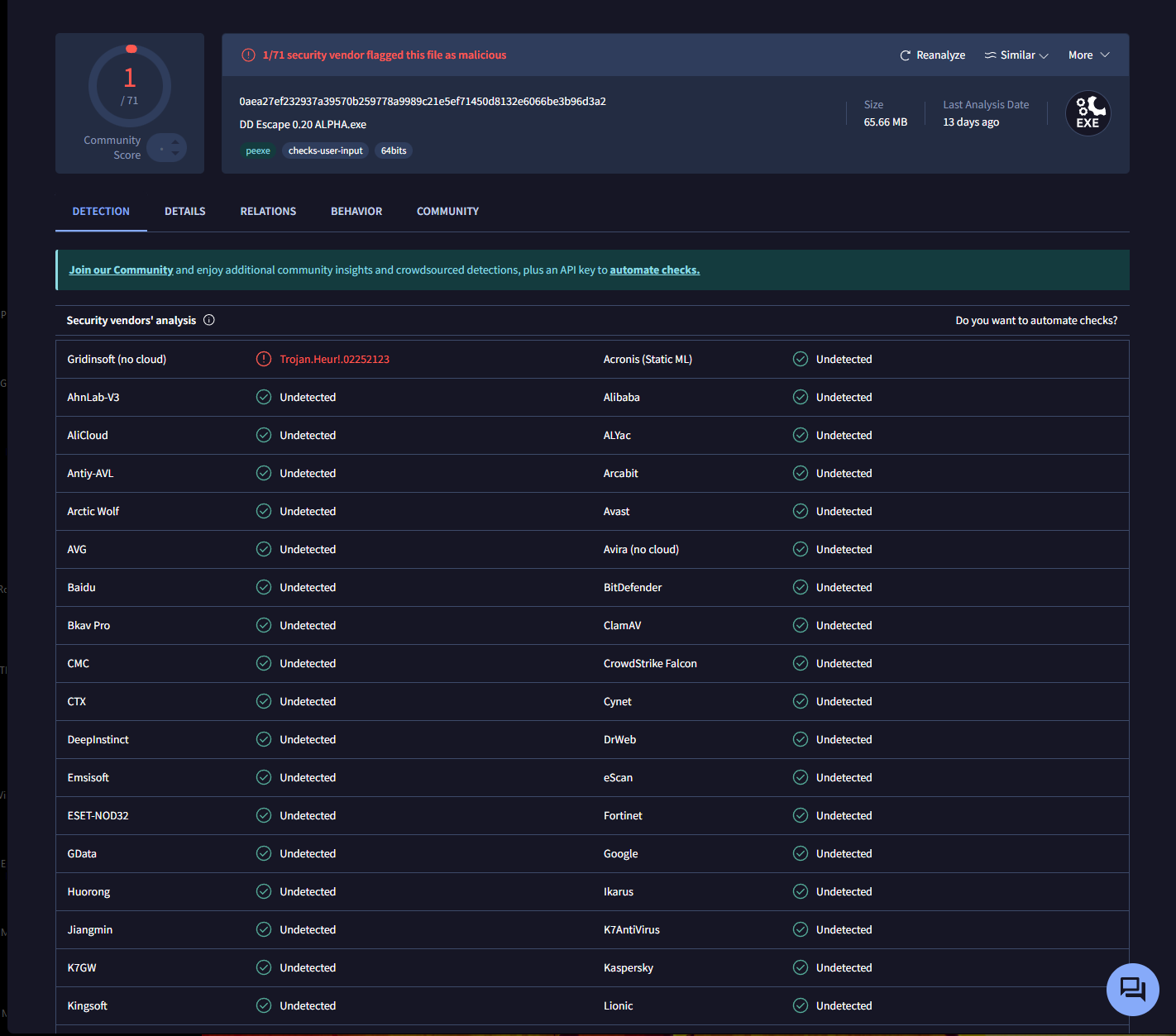1176x1036 pixels.
Task: Click the check icon on the Huorong row
Action: (264, 891)
